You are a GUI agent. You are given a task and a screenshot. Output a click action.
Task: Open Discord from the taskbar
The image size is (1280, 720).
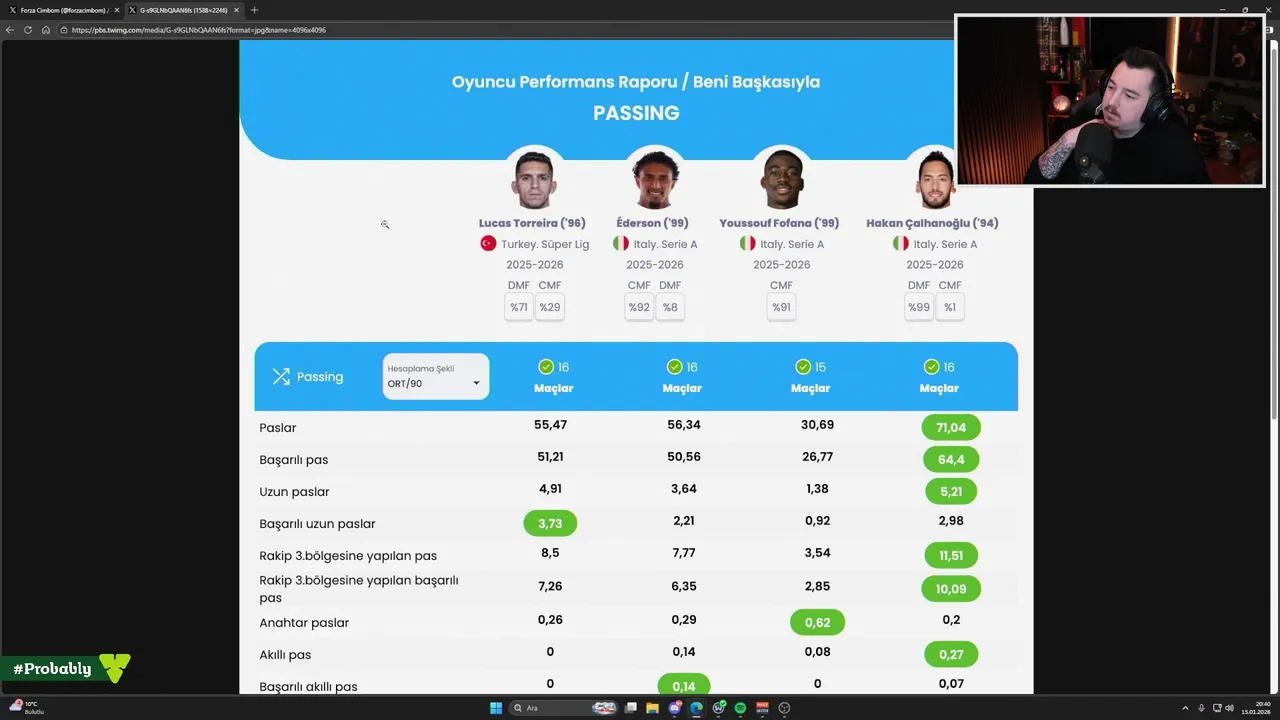(675, 708)
